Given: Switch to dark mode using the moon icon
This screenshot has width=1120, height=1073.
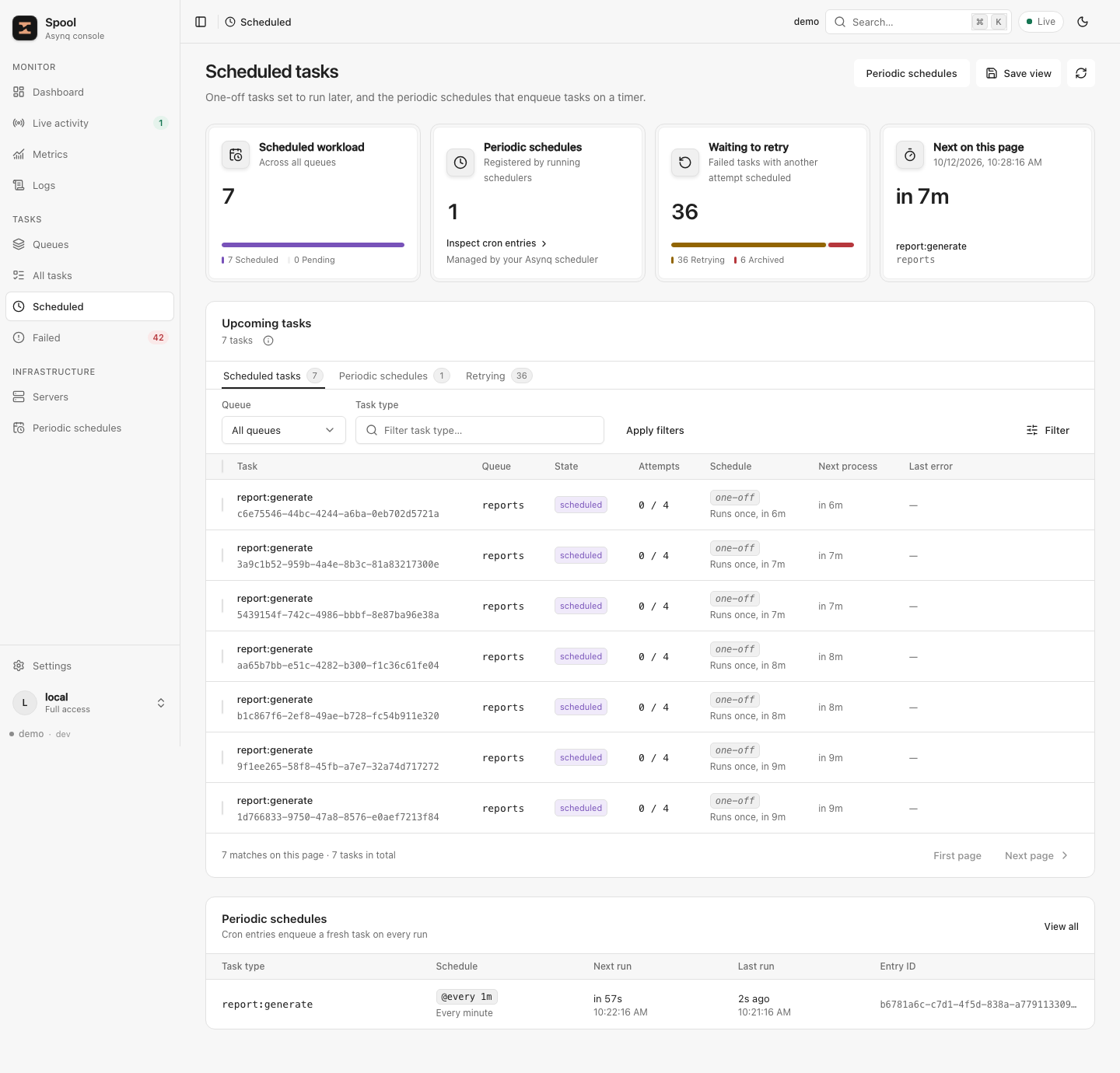Looking at the screenshot, I should (1083, 22).
